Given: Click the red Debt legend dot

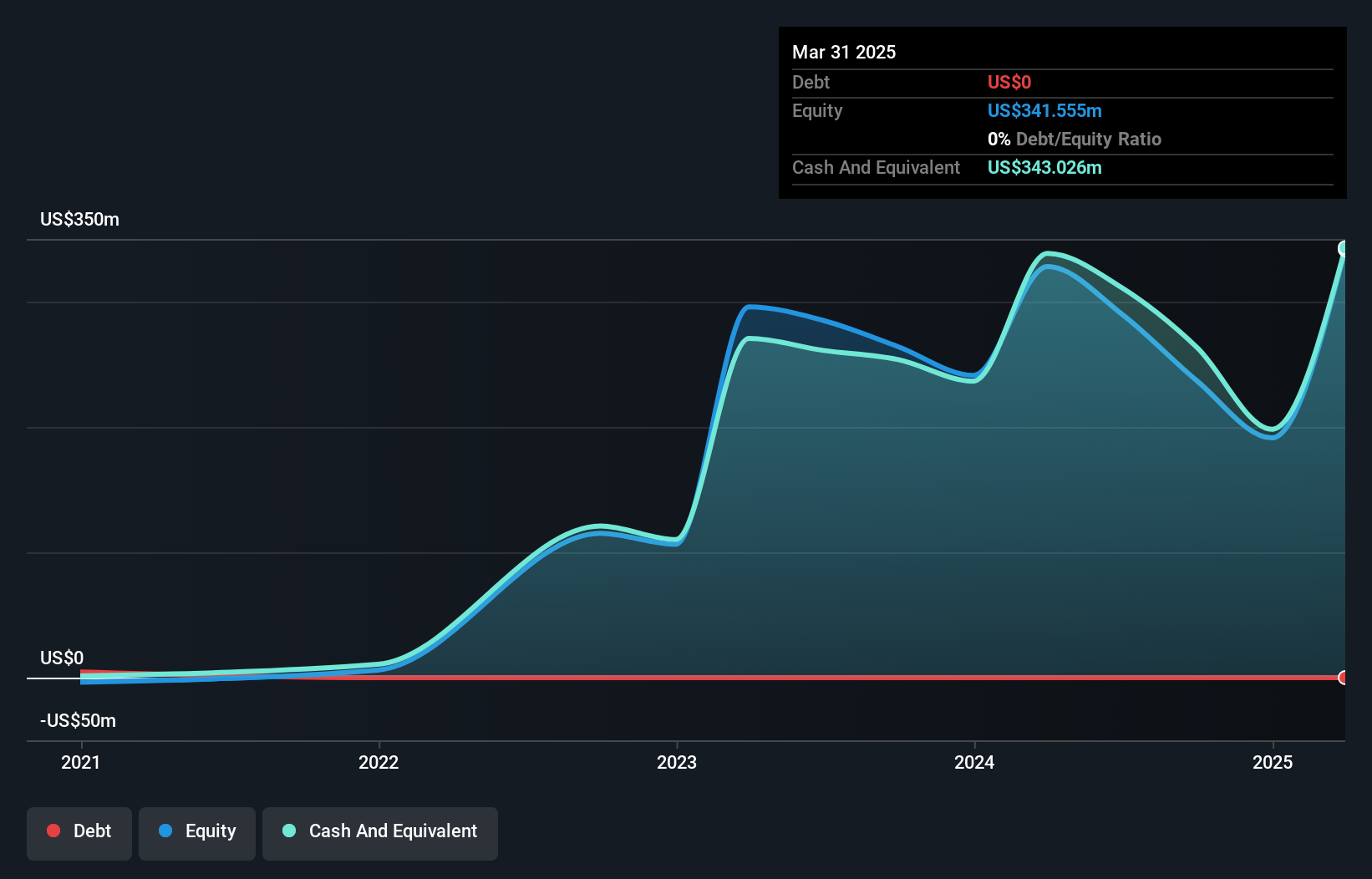Looking at the screenshot, I should click(53, 831).
